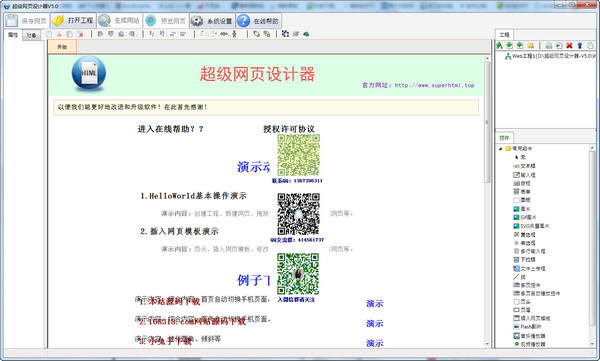Click the blue up arrow icon
The height and width of the screenshot is (361, 600).
(x=580, y=46)
